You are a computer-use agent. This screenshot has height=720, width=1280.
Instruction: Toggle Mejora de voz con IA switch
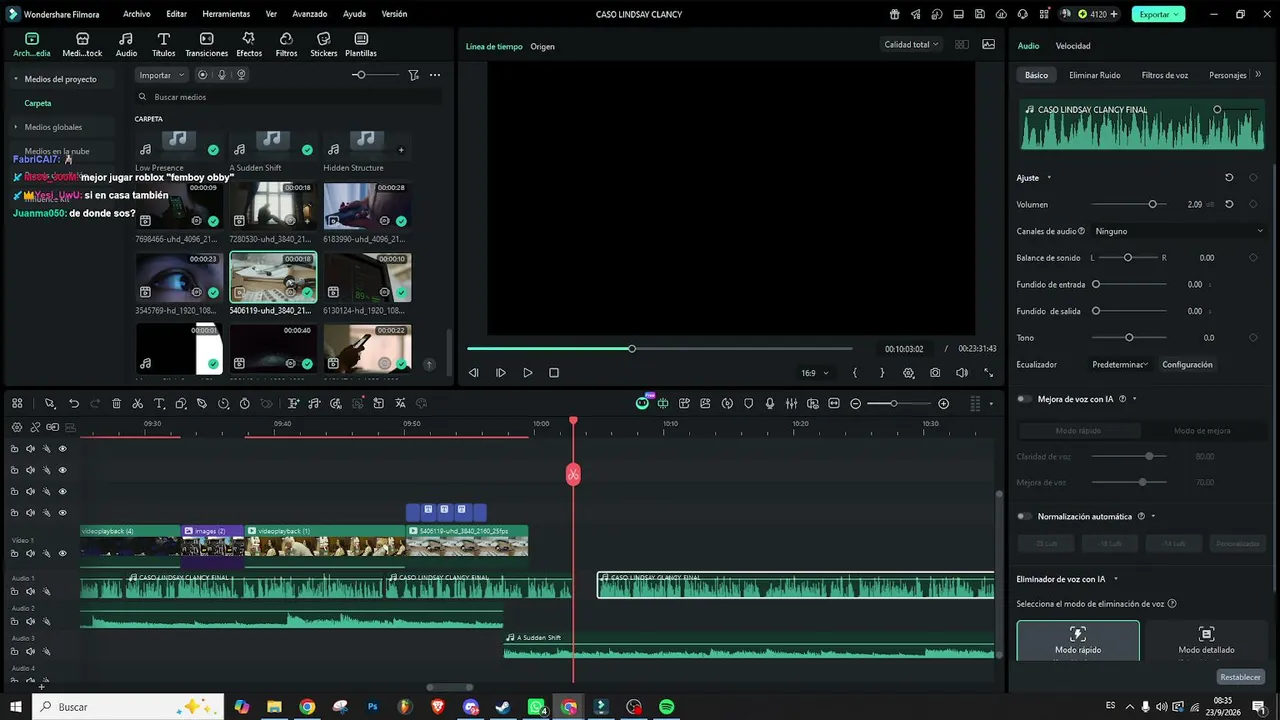click(1024, 399)
